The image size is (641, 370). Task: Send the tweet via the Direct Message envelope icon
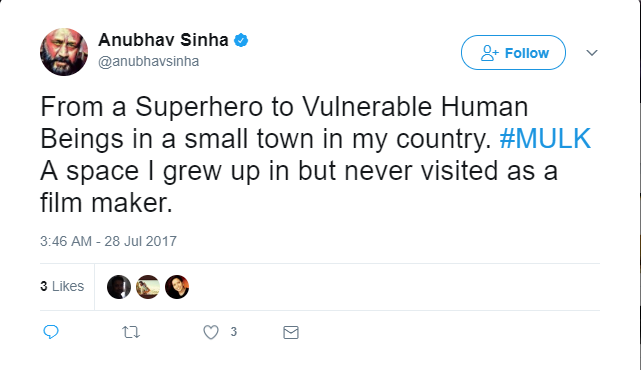coord(291,332)
